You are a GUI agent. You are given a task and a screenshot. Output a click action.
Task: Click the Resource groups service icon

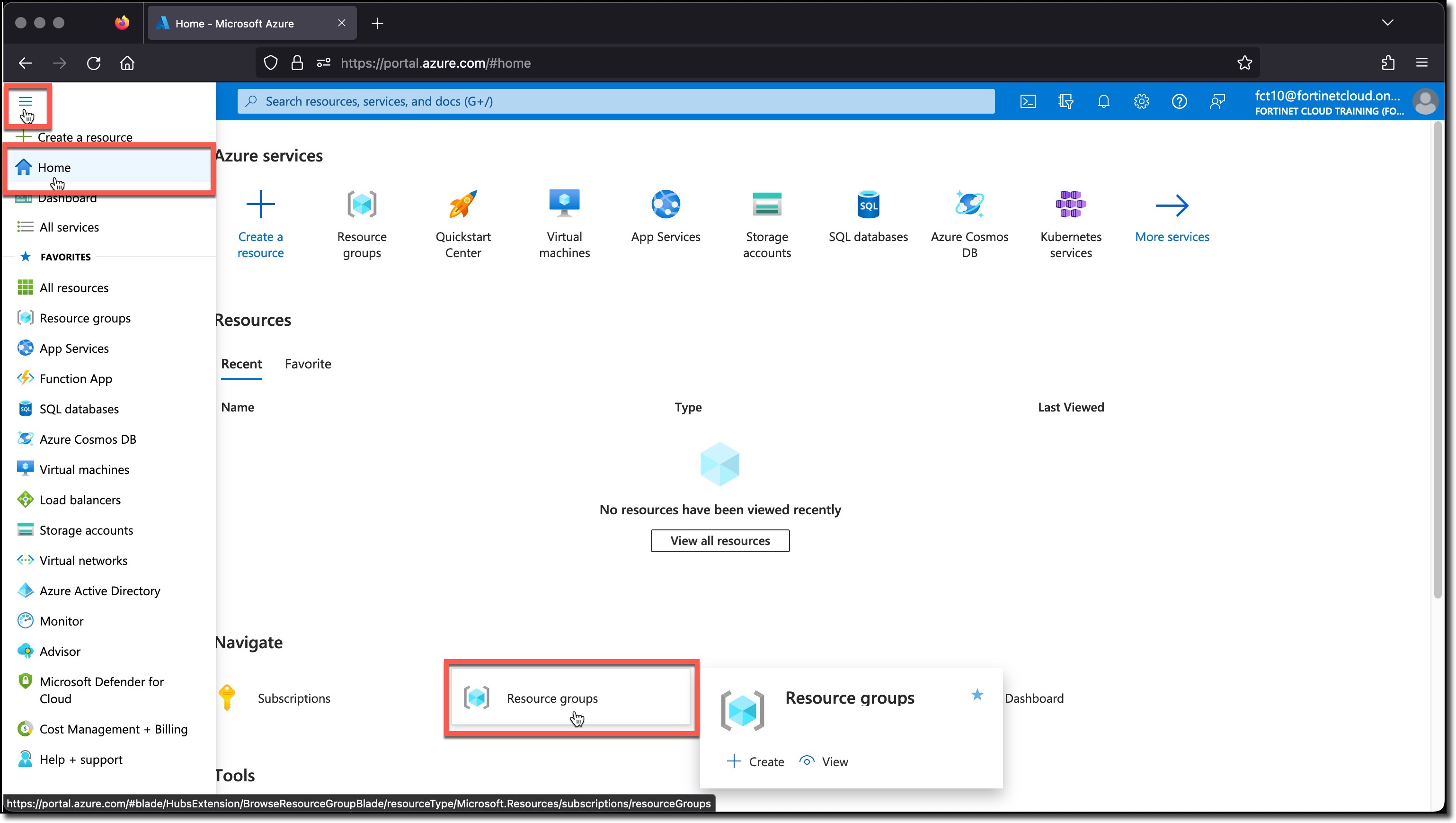click(362, 204)
